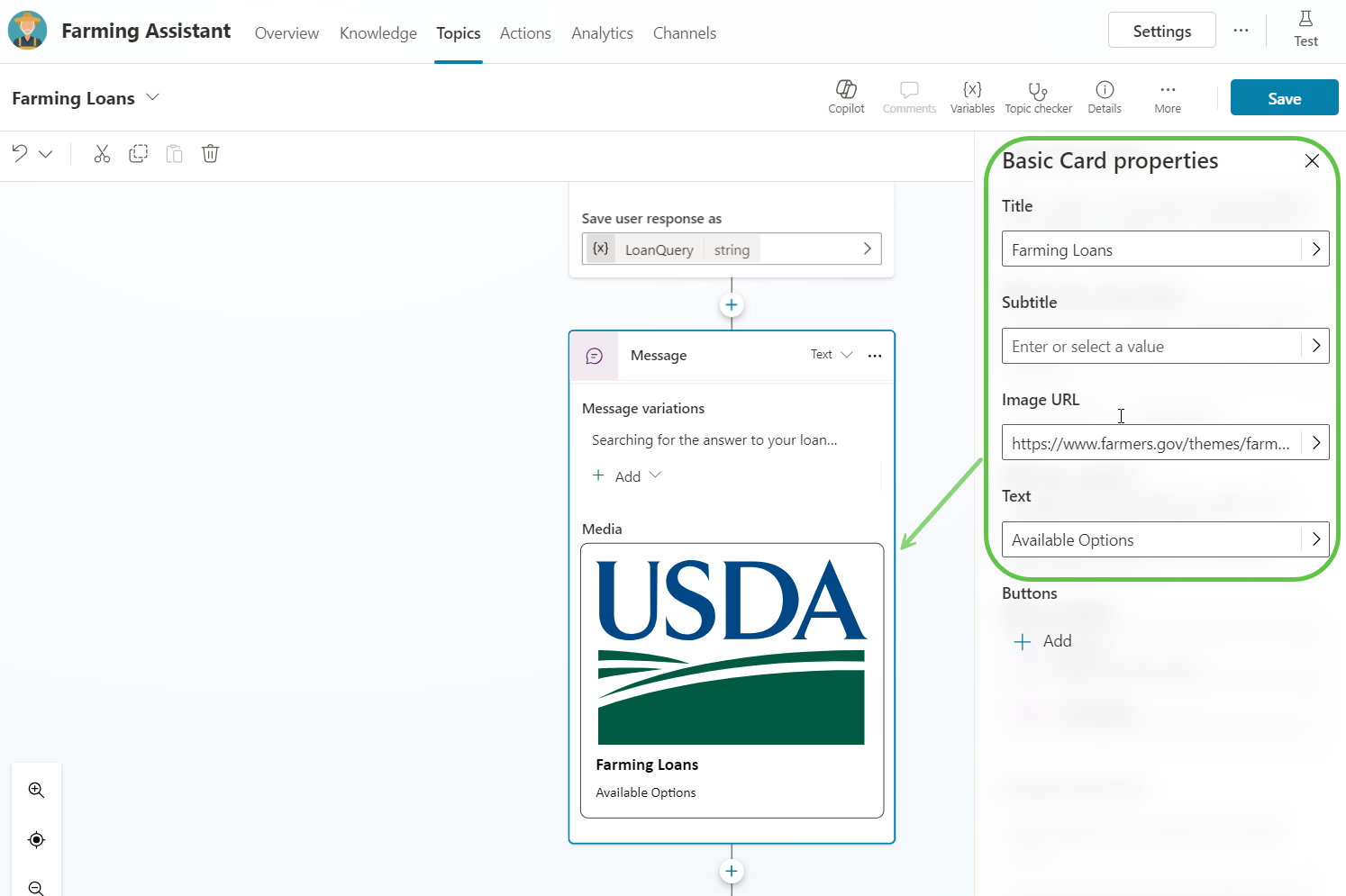Click the Save button
The height and width of the screenshot is (896, 1346).
(1284, 98)
